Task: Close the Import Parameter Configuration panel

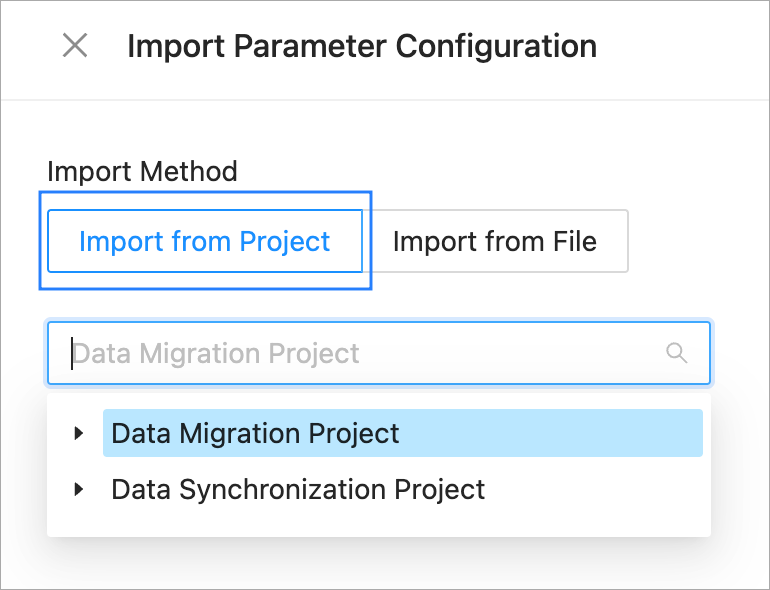Action: pos(75,46)
